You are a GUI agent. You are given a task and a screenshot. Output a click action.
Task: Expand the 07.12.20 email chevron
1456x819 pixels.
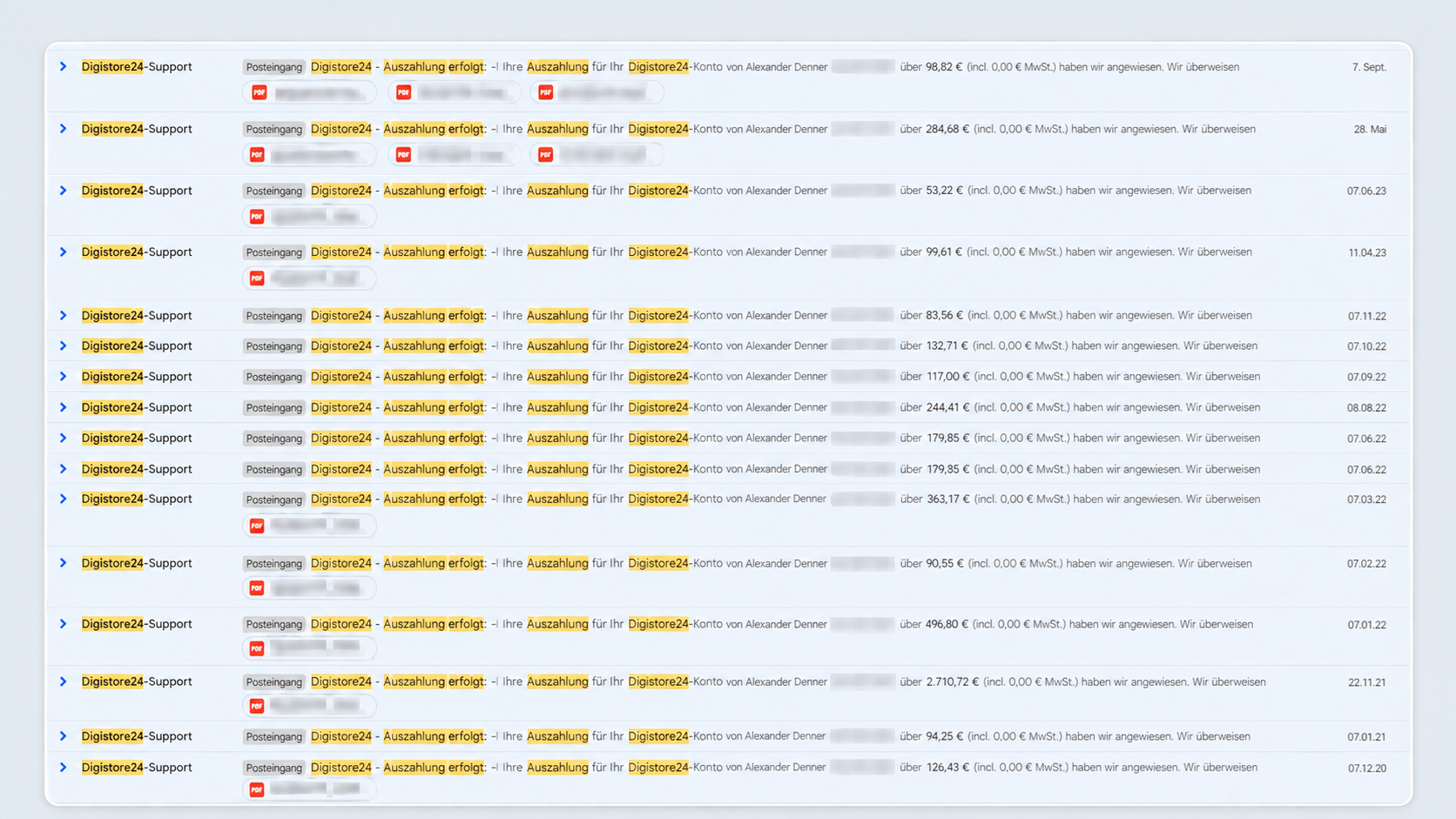tap(63, 768)
